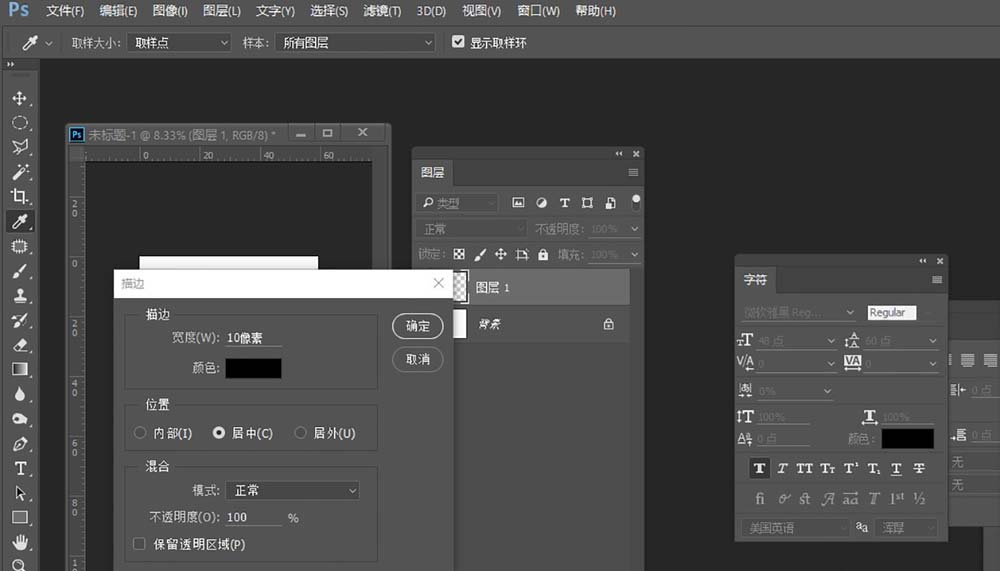Filter layers by smart objects icon
Screen dimensions: 1000x571
[x=610, y=203]
